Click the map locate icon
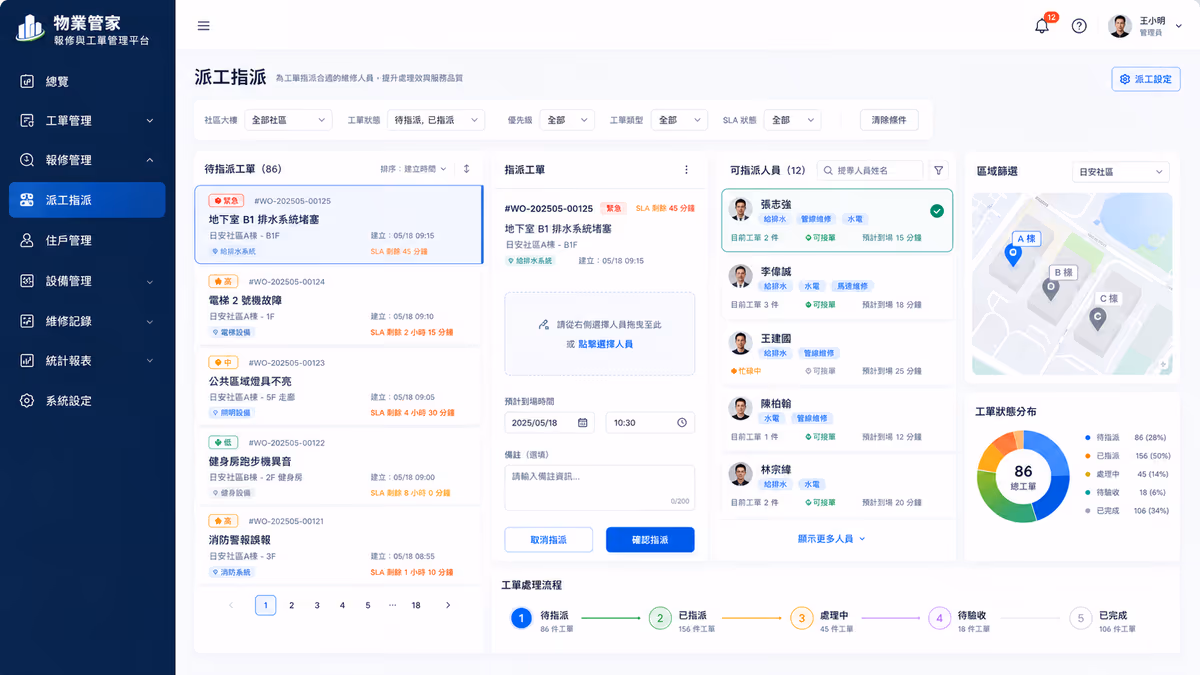The image size is (1200, 675). [1164, 366]
